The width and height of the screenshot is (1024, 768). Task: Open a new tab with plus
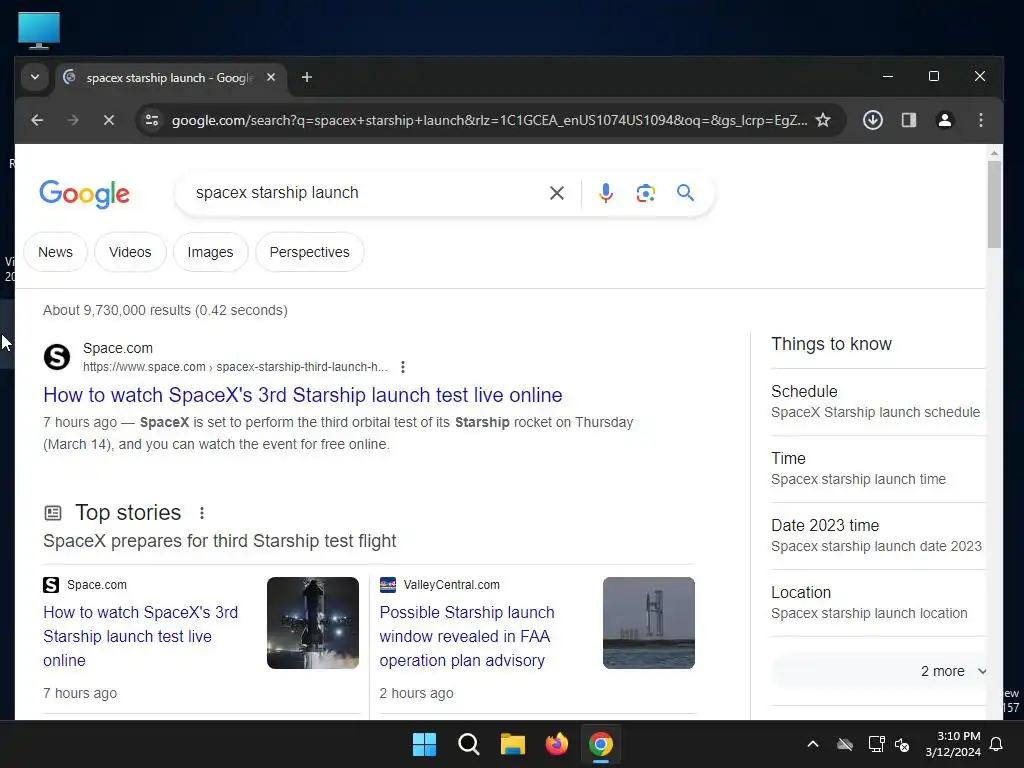[x=306, y=78]
